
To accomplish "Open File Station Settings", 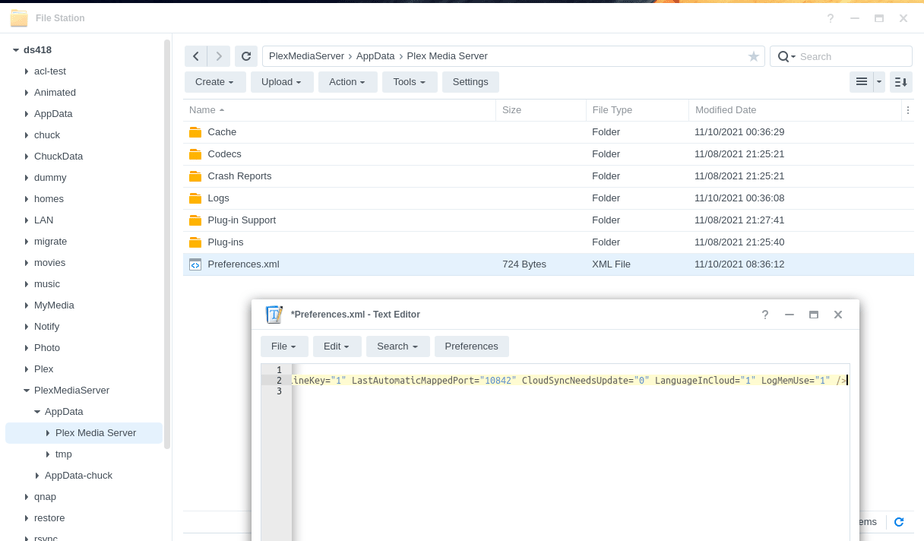I will click(x=470, y=82).
